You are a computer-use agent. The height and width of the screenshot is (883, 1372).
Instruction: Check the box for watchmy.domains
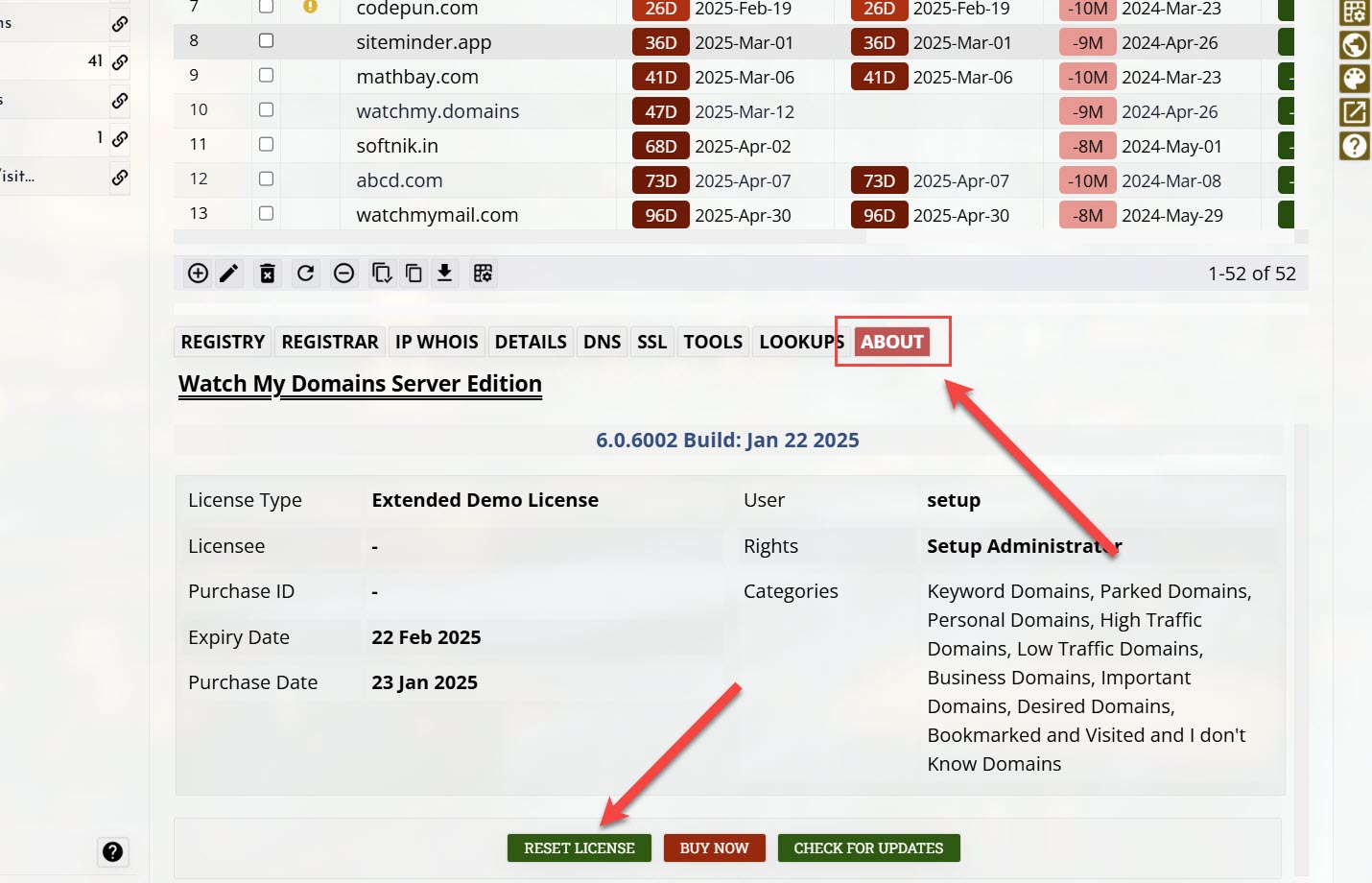pos(267,109)
